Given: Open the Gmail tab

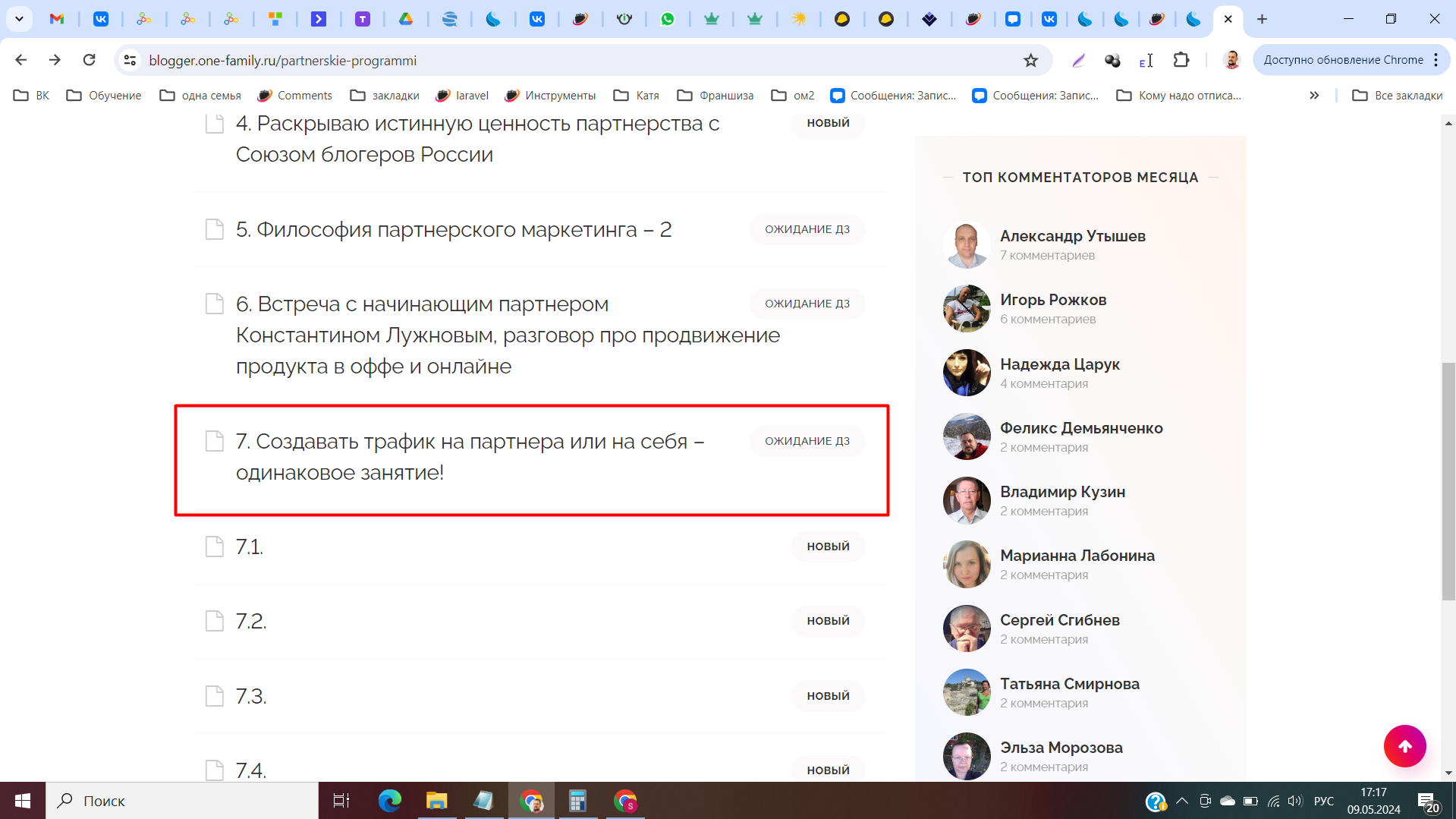Looking at the screenshot, I should [x=57, y=19].
